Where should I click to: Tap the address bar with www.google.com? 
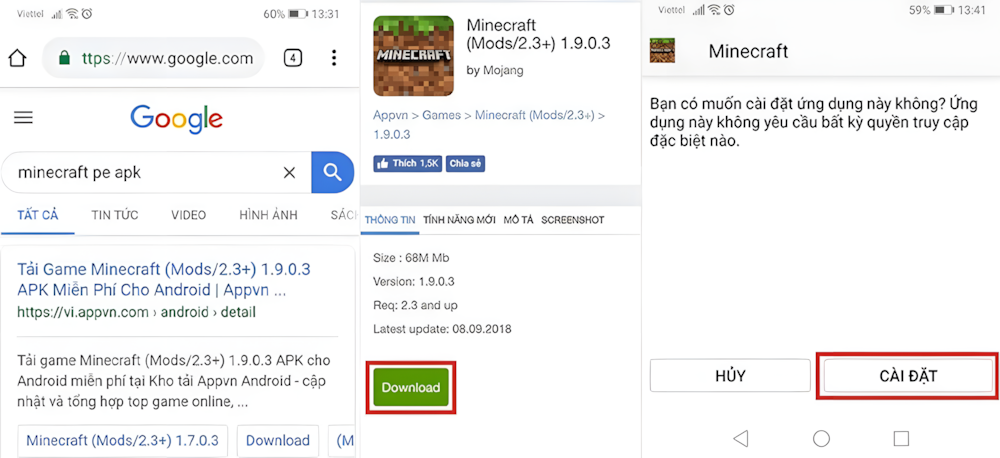tap(153, 59)
